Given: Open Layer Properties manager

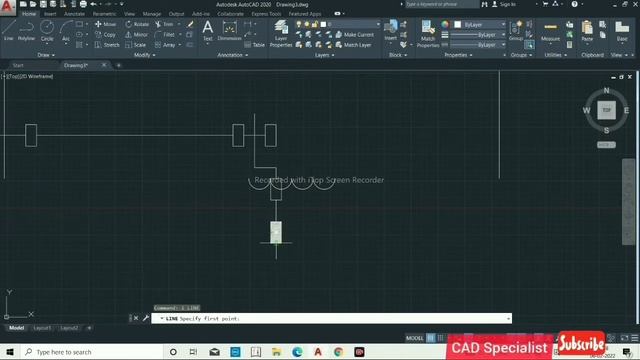Looking at the screenshot, I should pos(281,33).
